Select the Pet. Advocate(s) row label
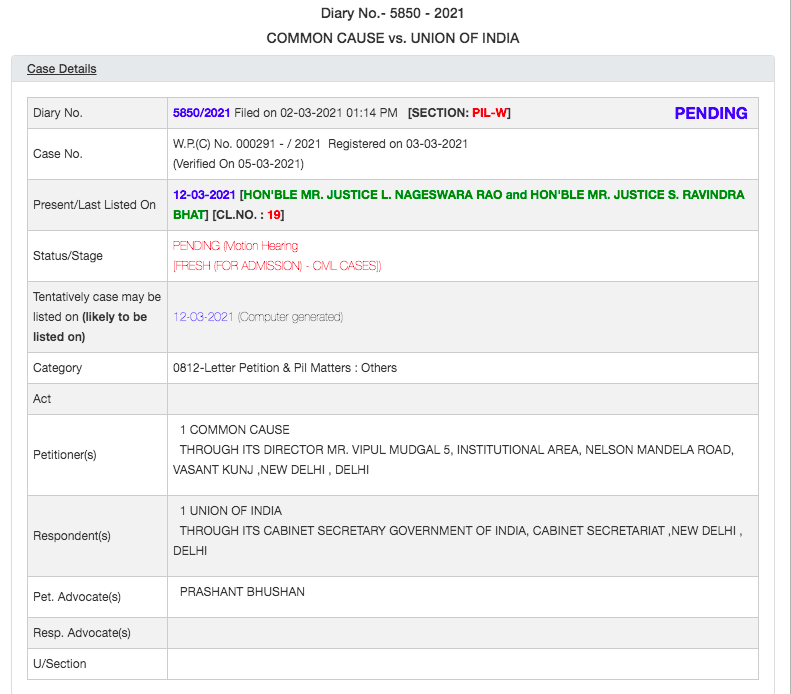 click(77, 597)
